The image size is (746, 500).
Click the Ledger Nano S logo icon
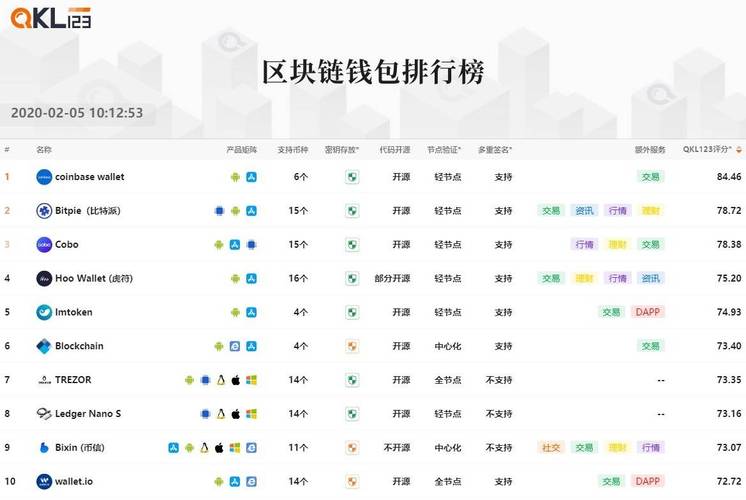[x=44, y=413]
